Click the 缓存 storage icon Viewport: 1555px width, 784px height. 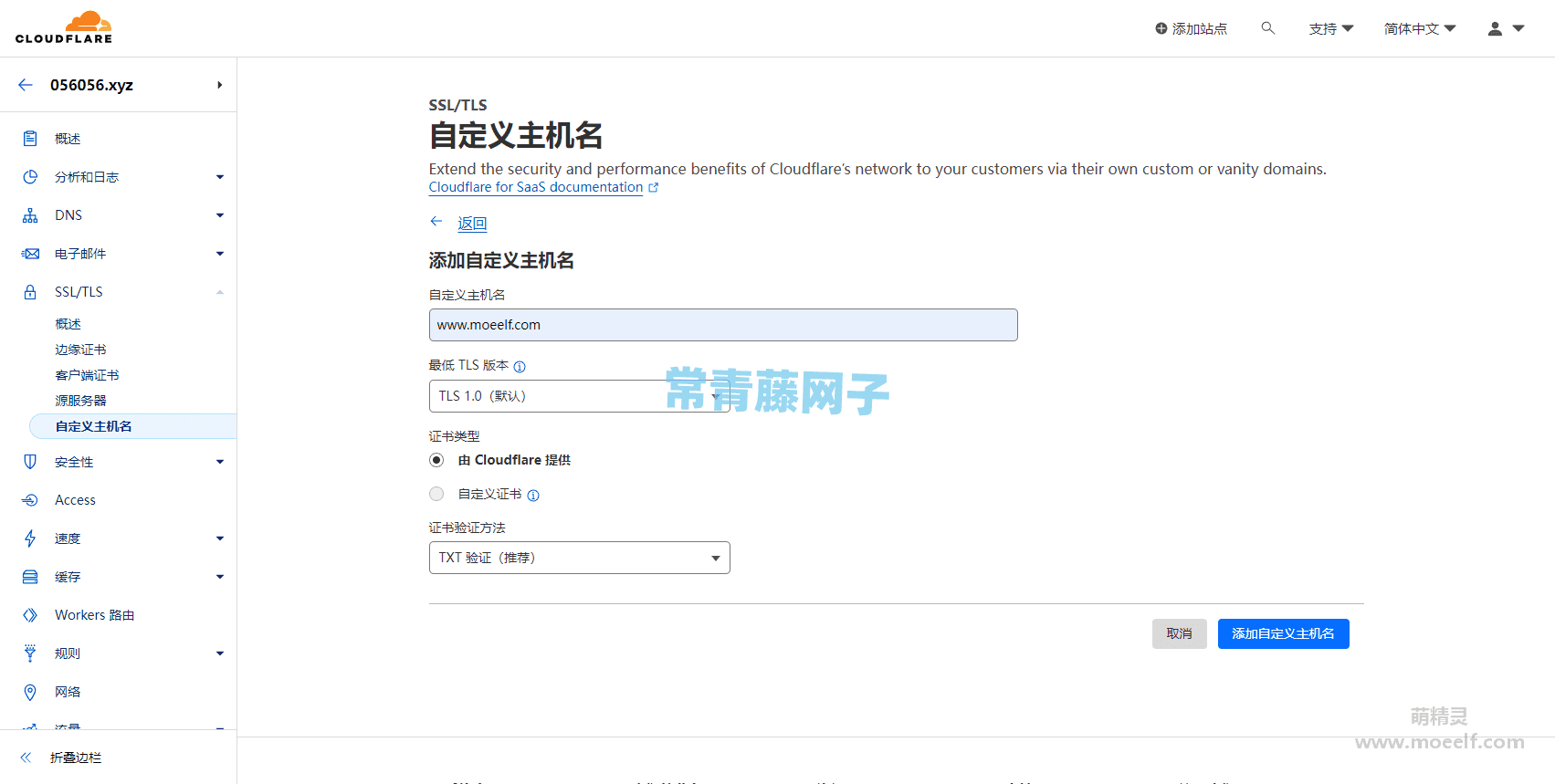click(30, 577)
